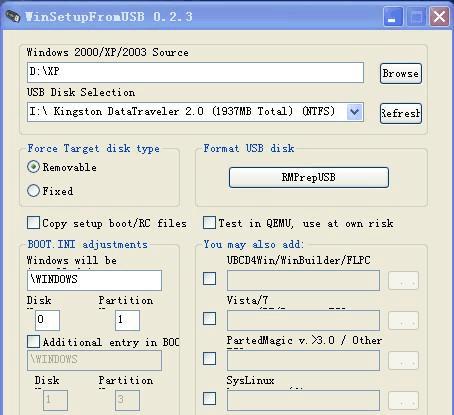Click browse button next to PartedMagic field

(403, 360)
